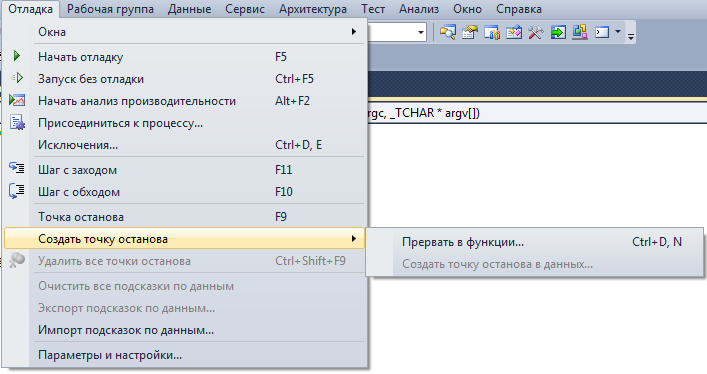This screenshot has width=707, height=374.
Task: Open Solution Explorer from the toolbar
Action: tap(448, 32)
